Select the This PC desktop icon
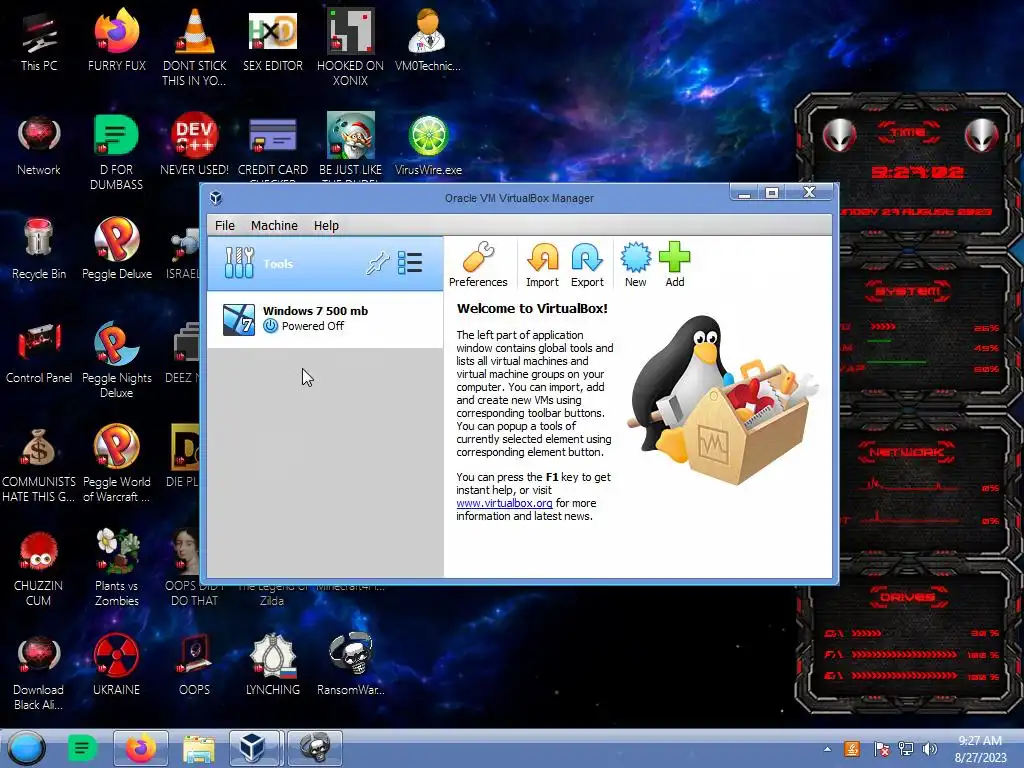The height and width of the screenshot is (768, 1024). click(39, 42)
